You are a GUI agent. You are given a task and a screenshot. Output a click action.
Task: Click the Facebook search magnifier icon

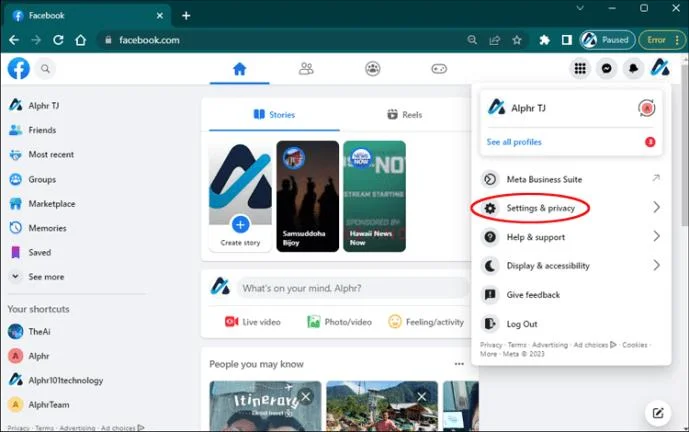[45, 69]
